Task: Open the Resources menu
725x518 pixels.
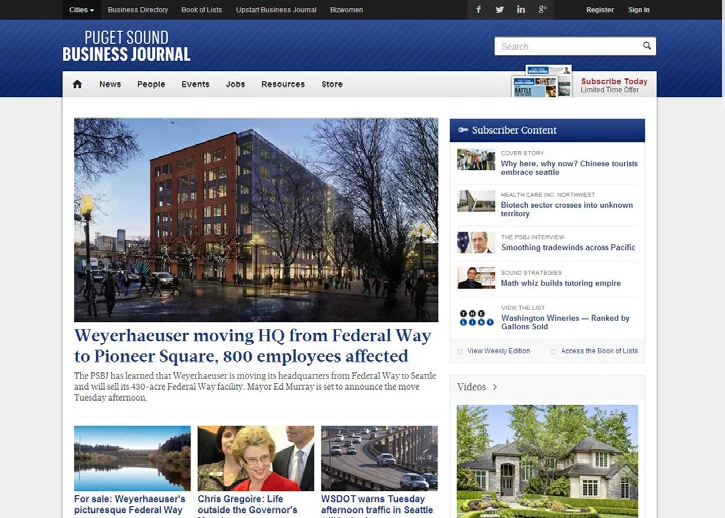Action: [283, 84]
